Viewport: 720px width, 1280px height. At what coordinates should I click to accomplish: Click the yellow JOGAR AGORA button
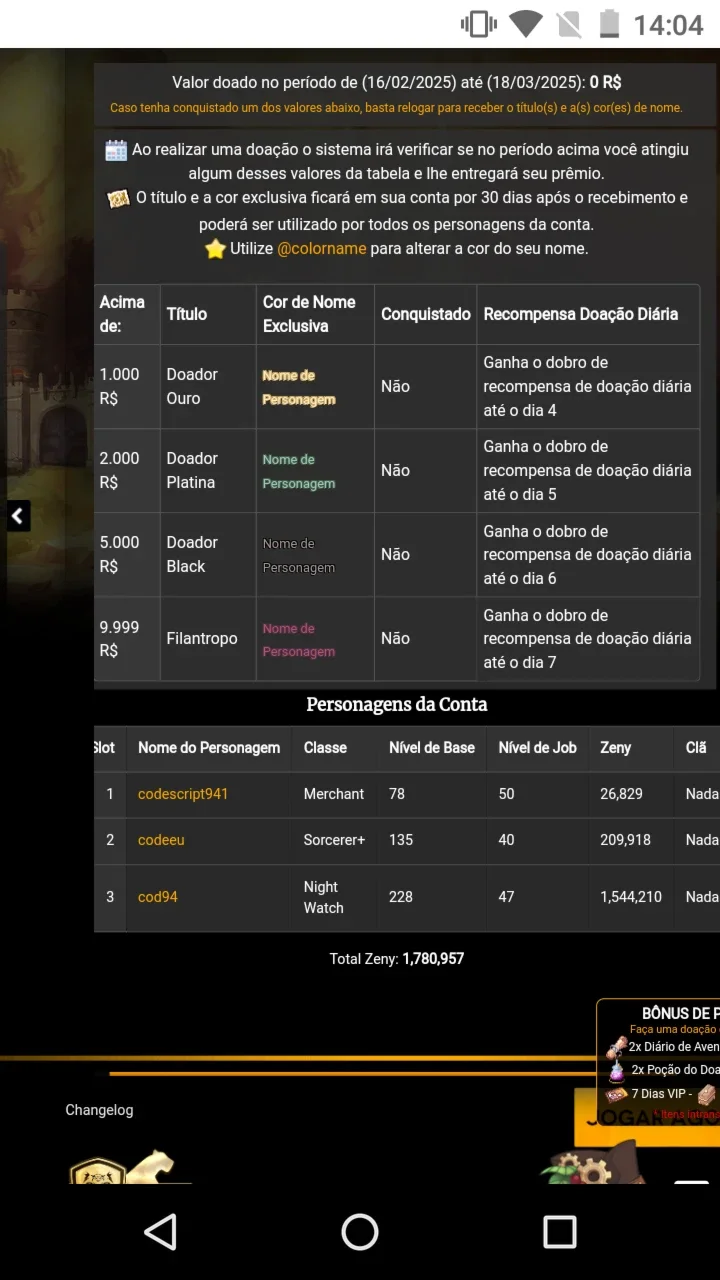click(647, 1117)
